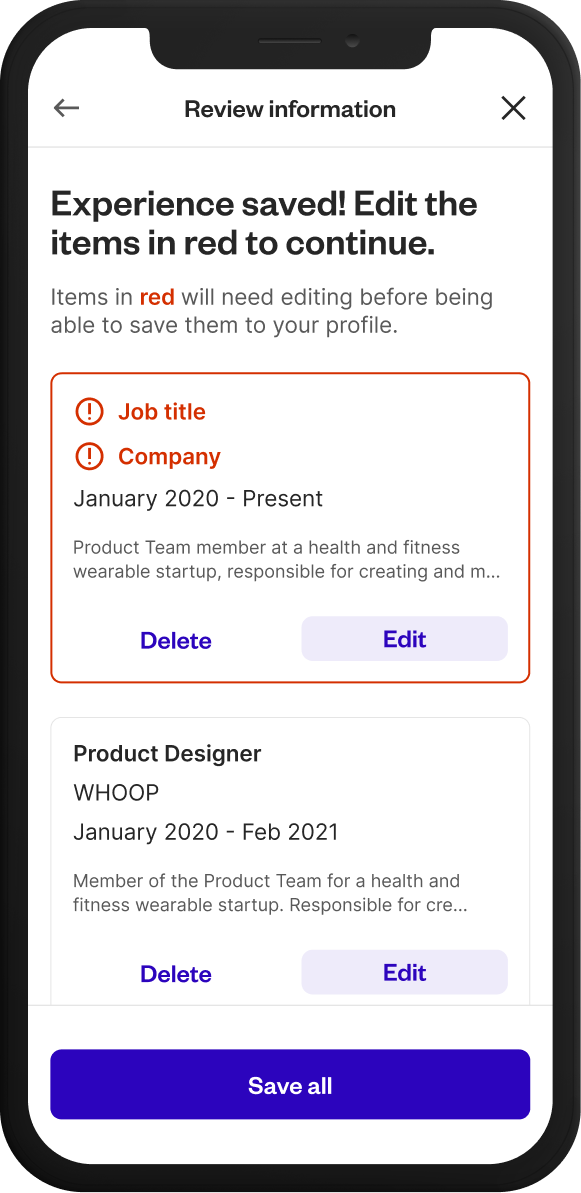Tap Edit on the Product Designer entry
Viewport: 581px width, 1193px height.
pyautogui.click(x=404, y=972)
